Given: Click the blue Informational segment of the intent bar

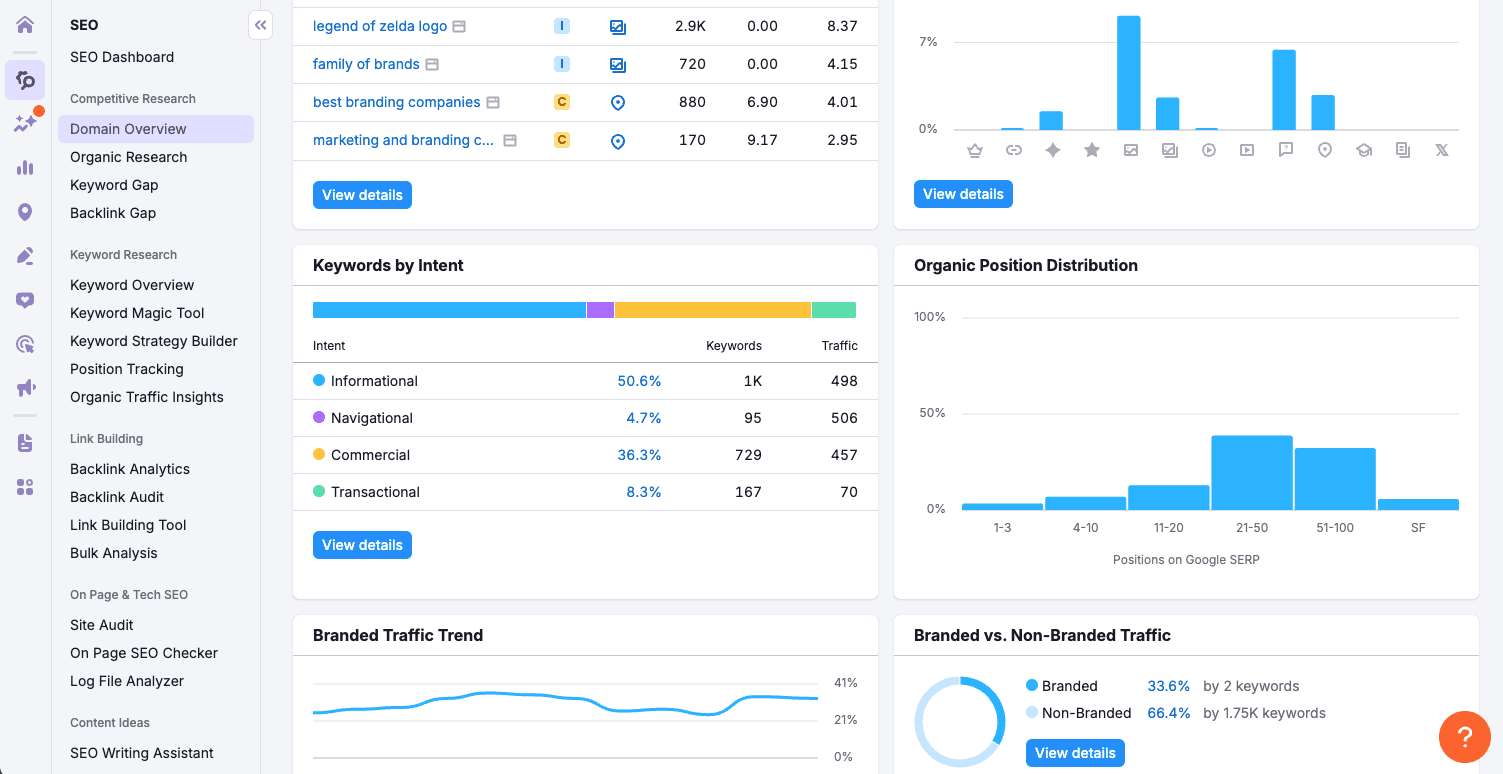Looking at the screenshot, I should 449,310.
